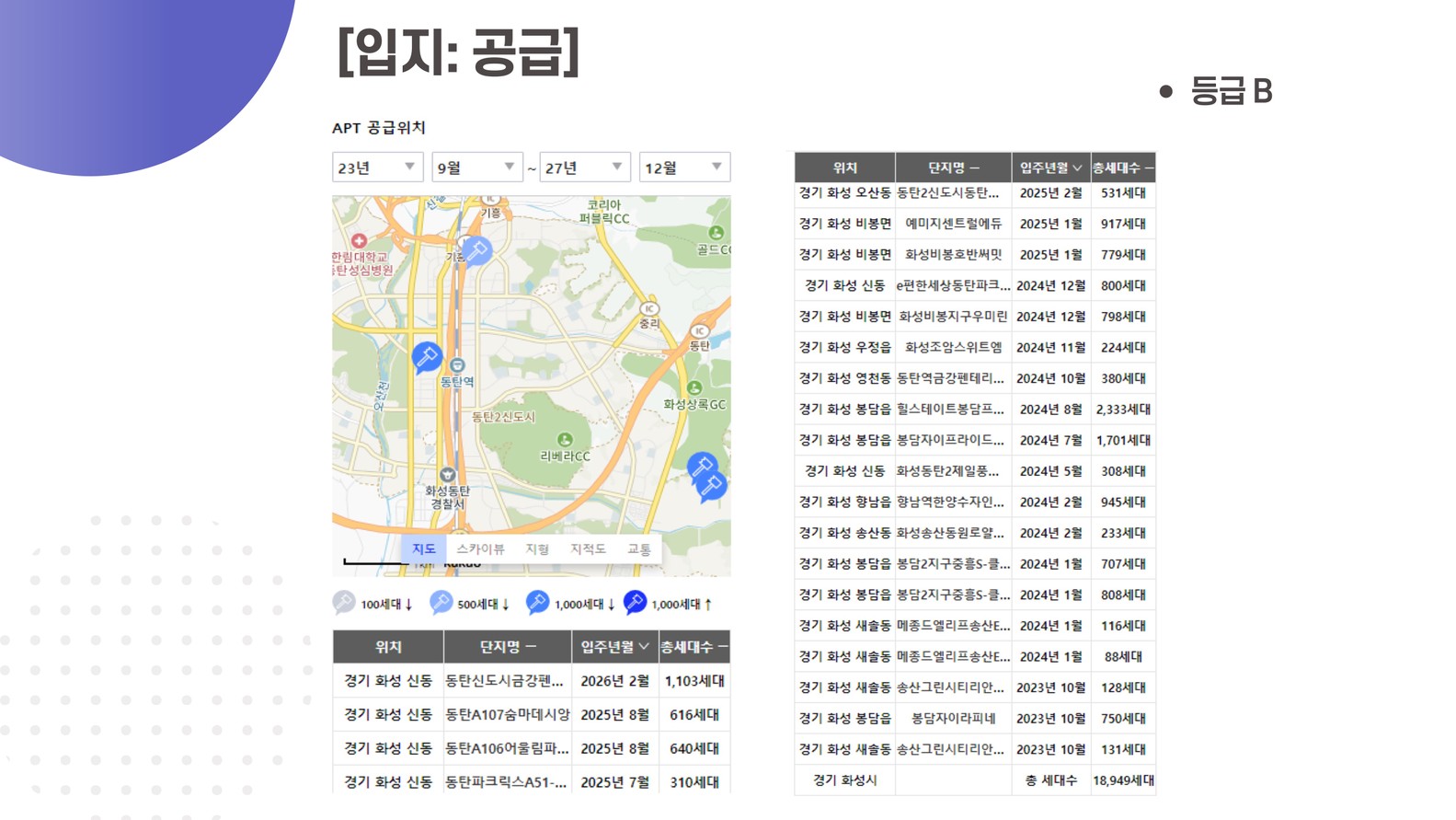The image size is (1456, 820).
Task: Click the 한림대학교 hospital icon on map
Action: (359, 240)
